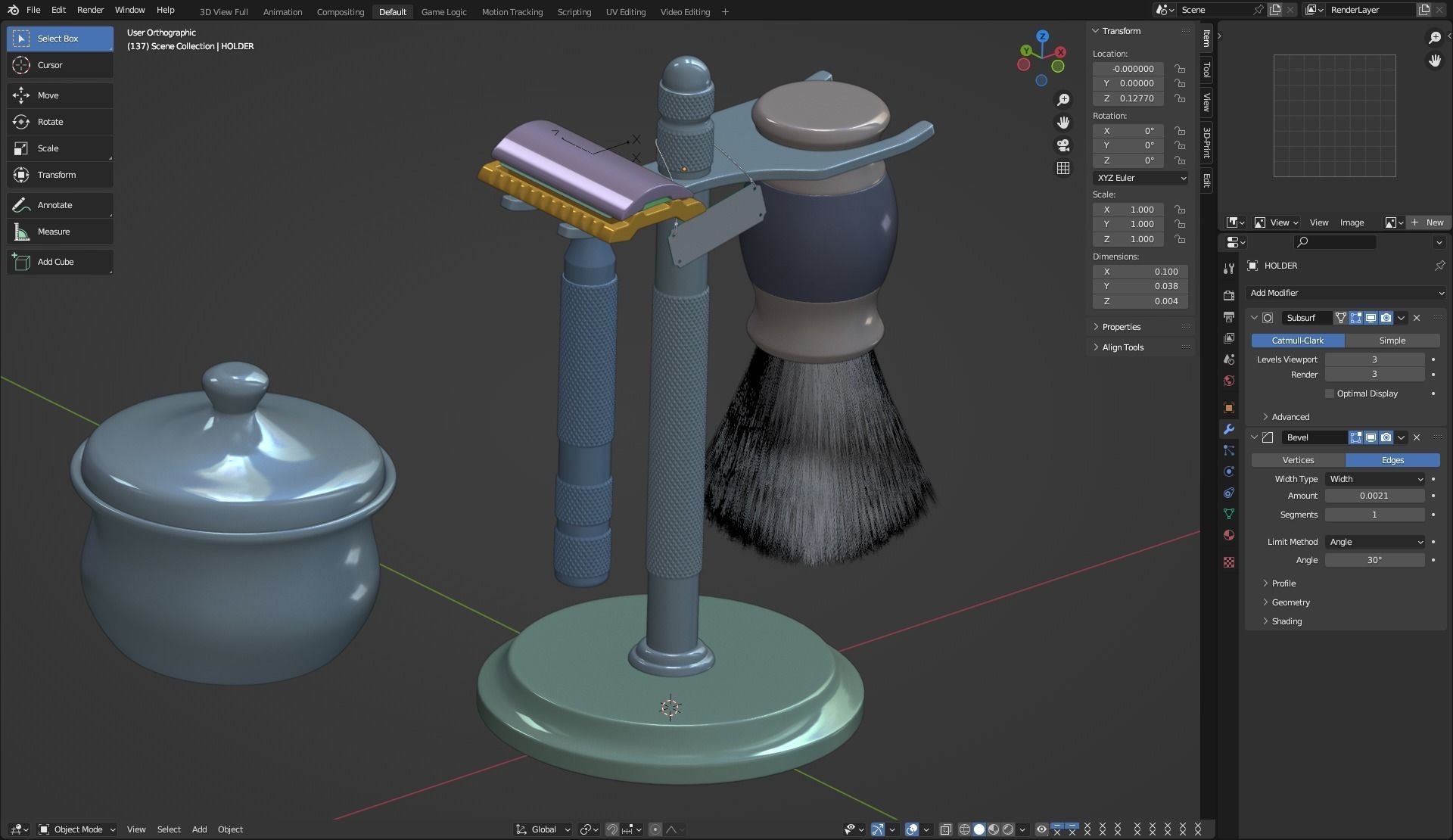The width and height of the screenshot is (1453, 840).
Task: Switch to the Scripting workspace tab
Action: (x=574, y=12)
